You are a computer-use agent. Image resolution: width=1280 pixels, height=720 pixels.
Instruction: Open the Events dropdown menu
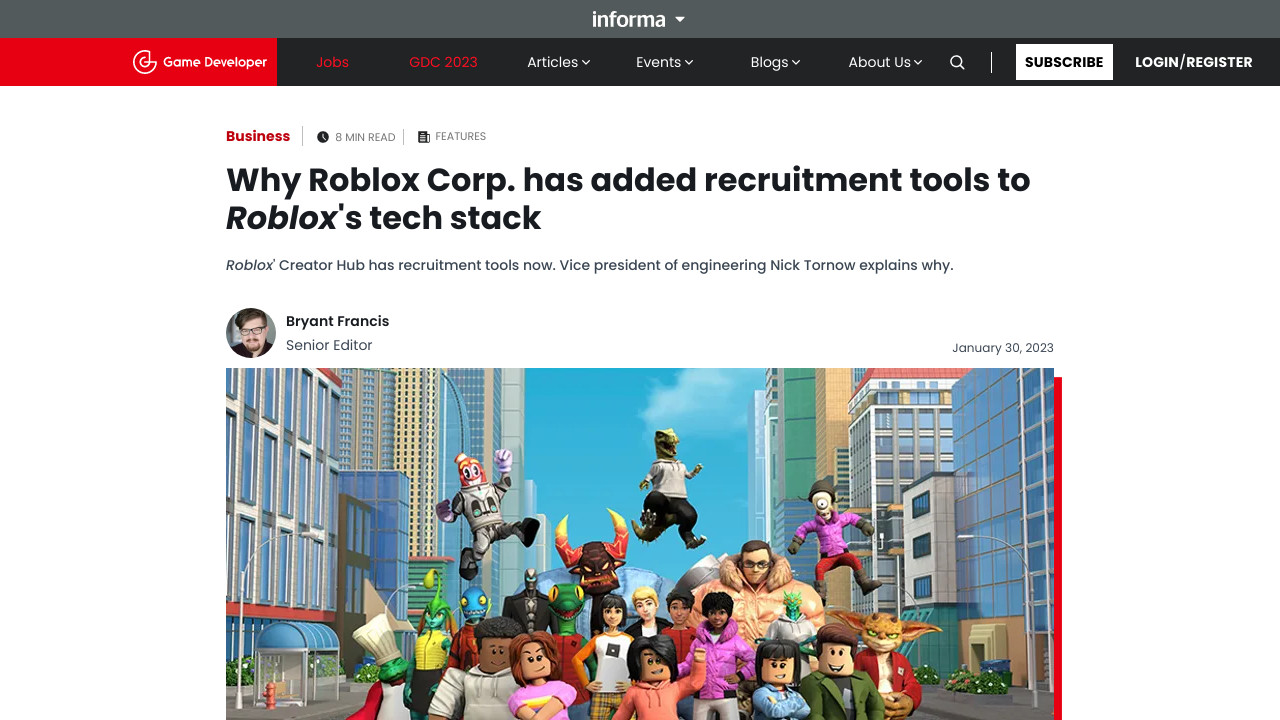(665, 62)
